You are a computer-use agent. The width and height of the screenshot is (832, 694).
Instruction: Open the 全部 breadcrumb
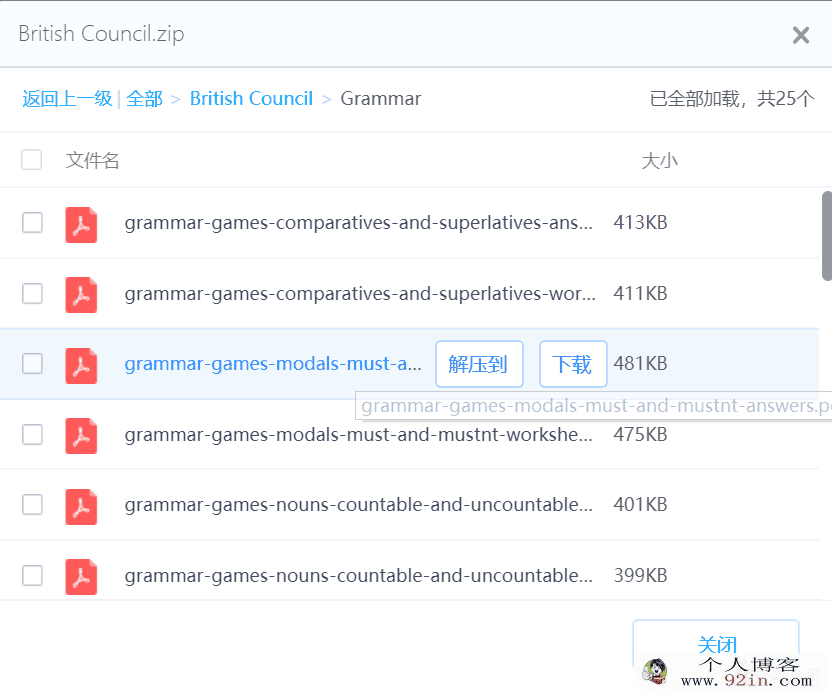click(x=144, y=99)
